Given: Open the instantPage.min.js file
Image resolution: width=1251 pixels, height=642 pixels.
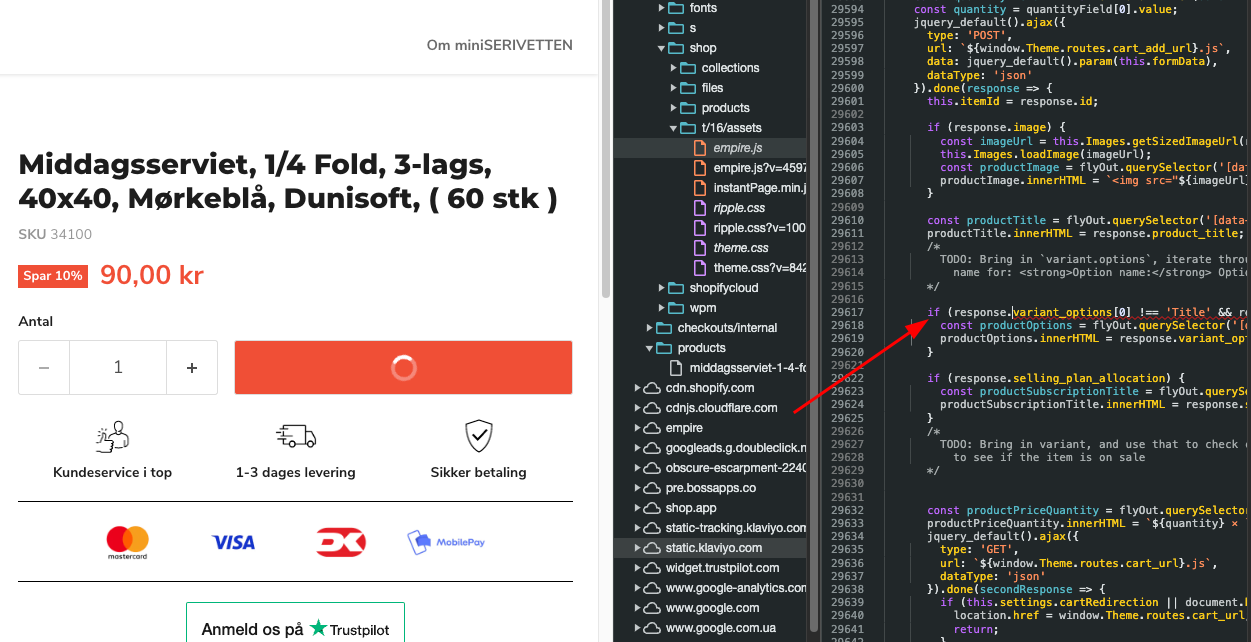Looking at the screenshot, I should 760,188.
